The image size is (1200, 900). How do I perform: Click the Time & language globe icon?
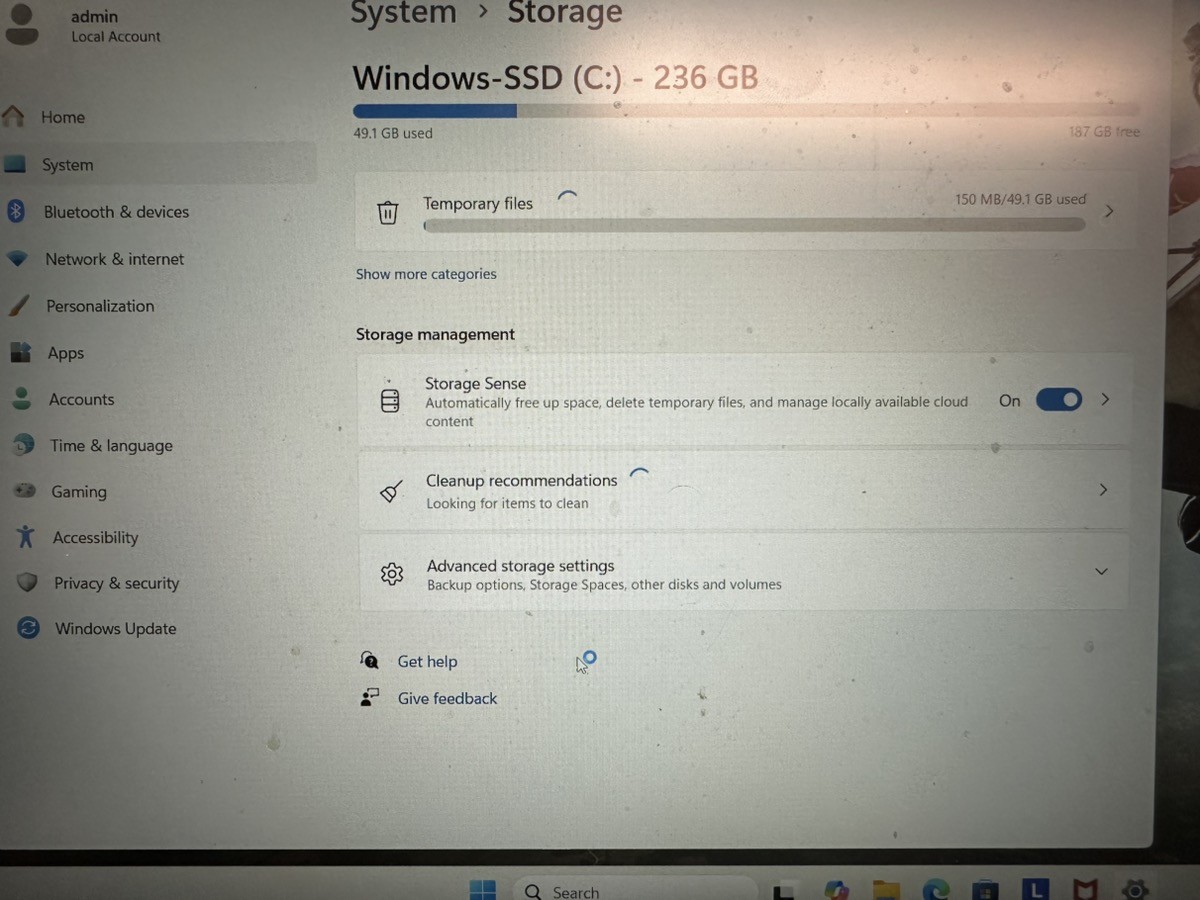[23, 445]
